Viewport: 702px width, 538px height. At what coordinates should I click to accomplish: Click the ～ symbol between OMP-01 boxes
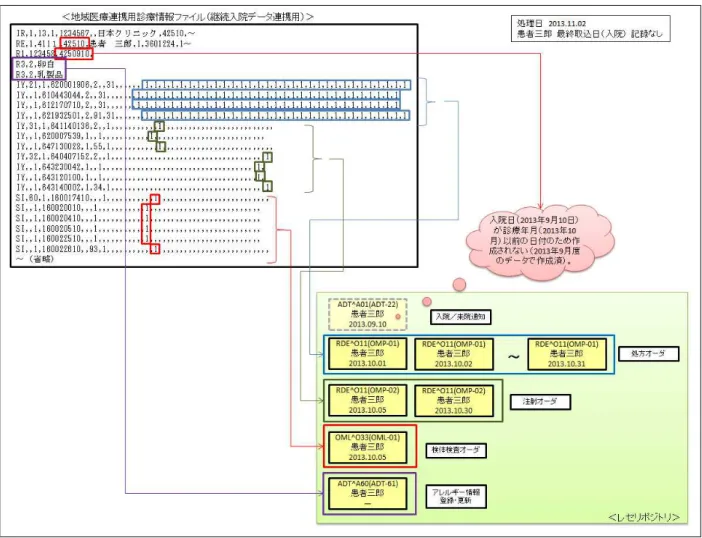(514, 357)
